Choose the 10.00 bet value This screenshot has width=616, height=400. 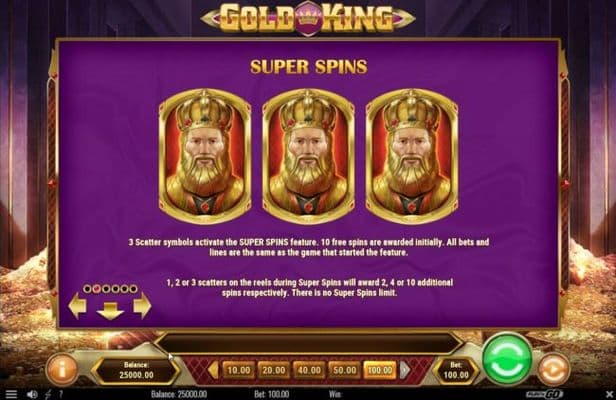(238, 370)
